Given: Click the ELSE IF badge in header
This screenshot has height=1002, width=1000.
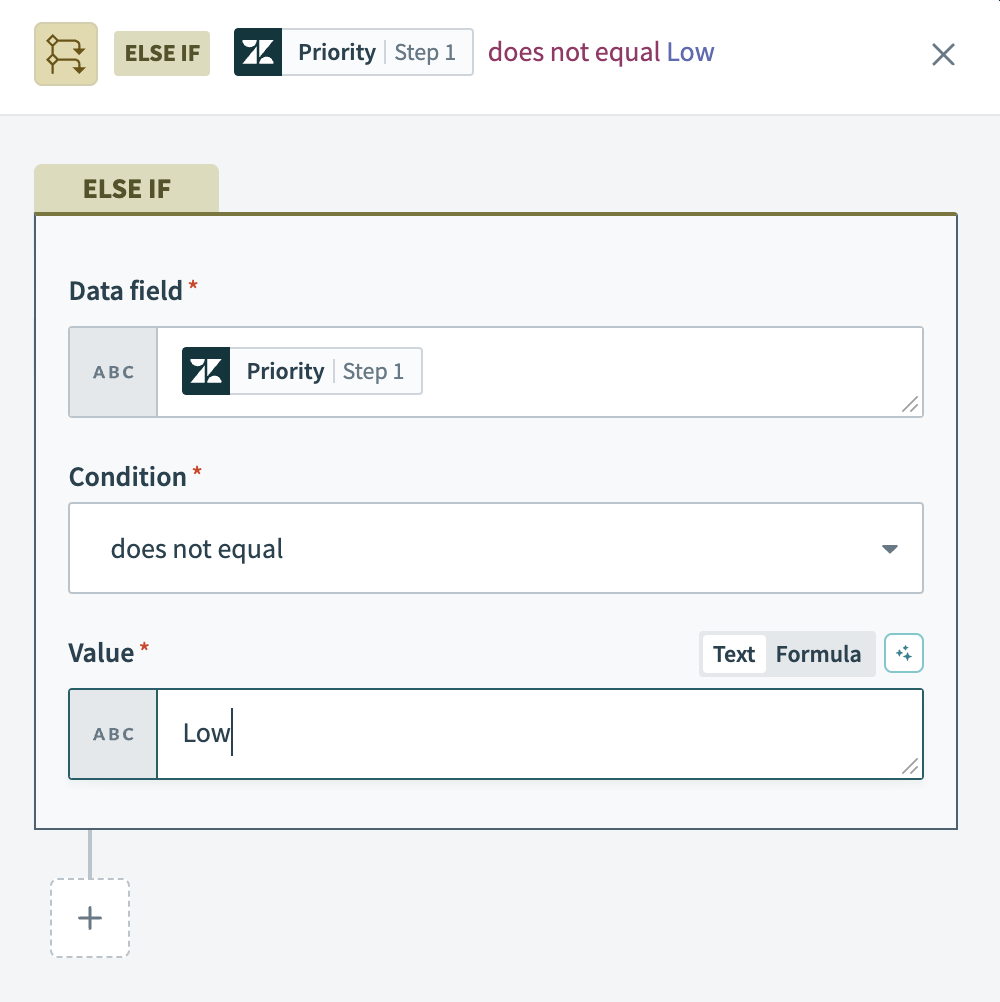Looking at the screenshot, I should click(162, 53).
